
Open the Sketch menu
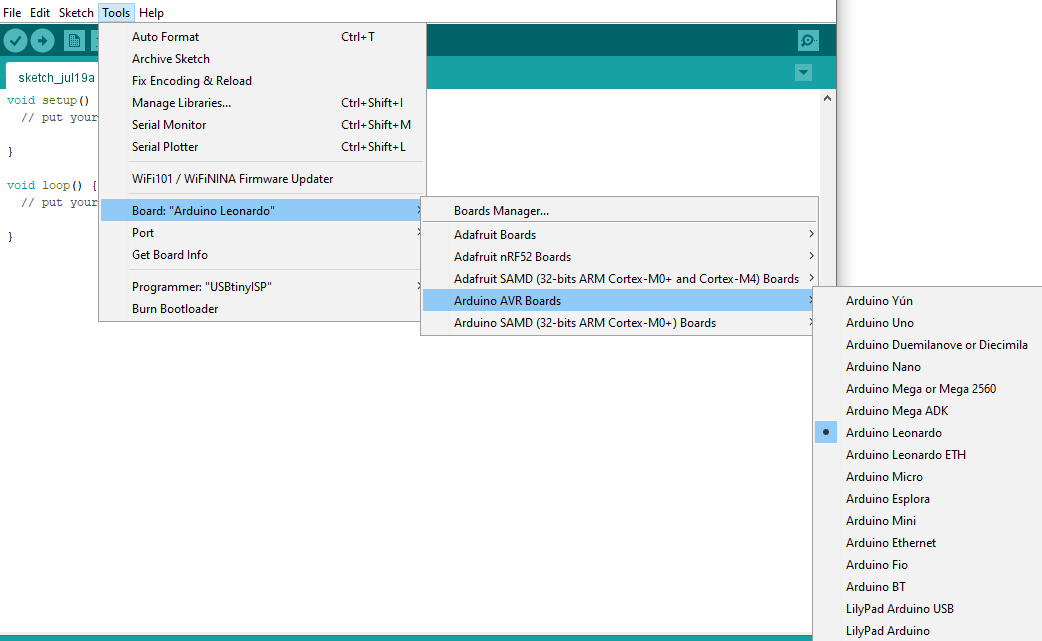75,12
